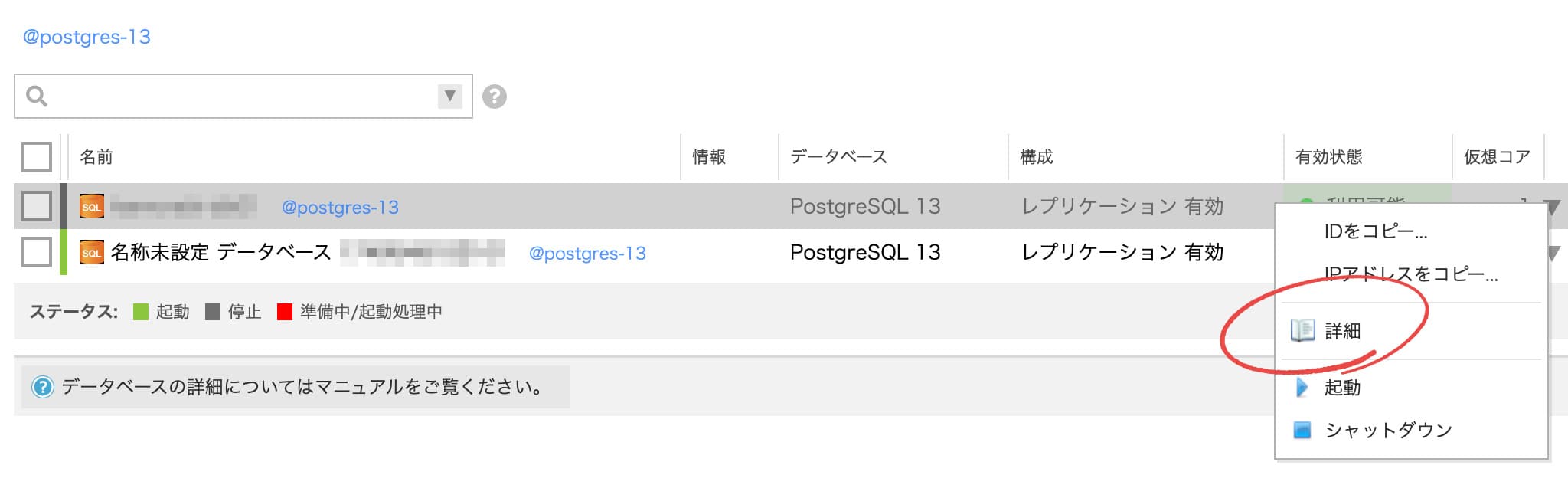Check the first database row checkbox
Viewport: 1568px width, 498px height.
37,206
